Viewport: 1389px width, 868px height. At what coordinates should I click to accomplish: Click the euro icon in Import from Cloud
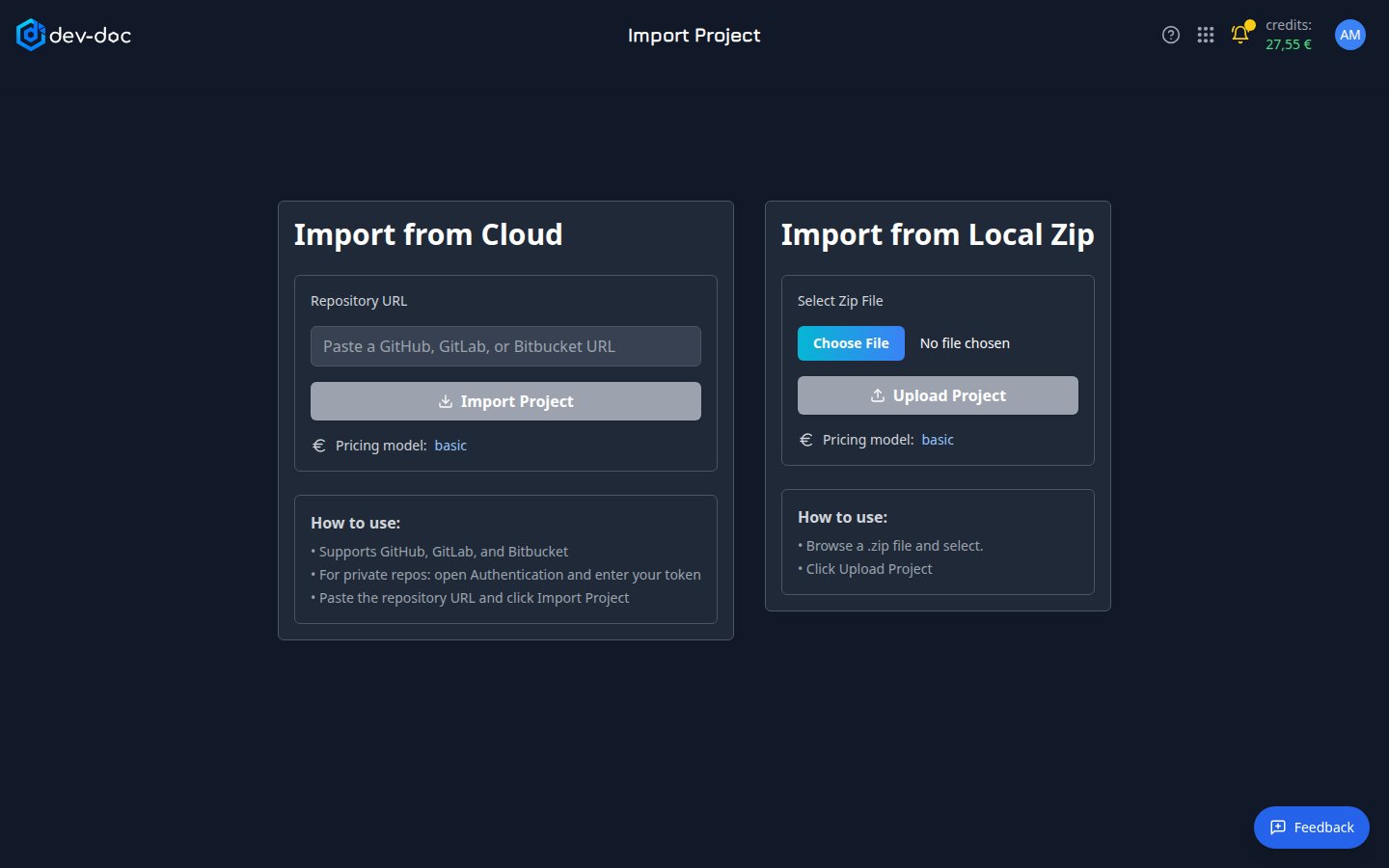click(x=319, y=446)
